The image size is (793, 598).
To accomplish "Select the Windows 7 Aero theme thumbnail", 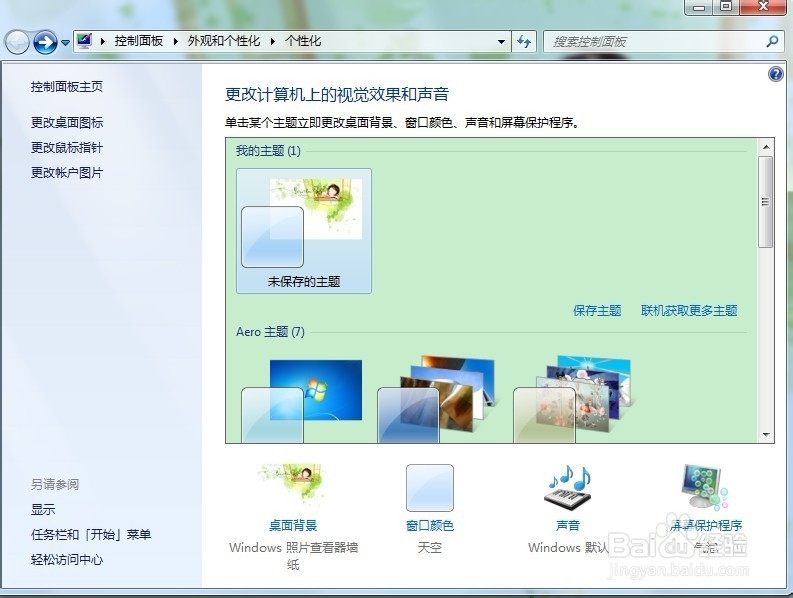I will click(302, 399).
